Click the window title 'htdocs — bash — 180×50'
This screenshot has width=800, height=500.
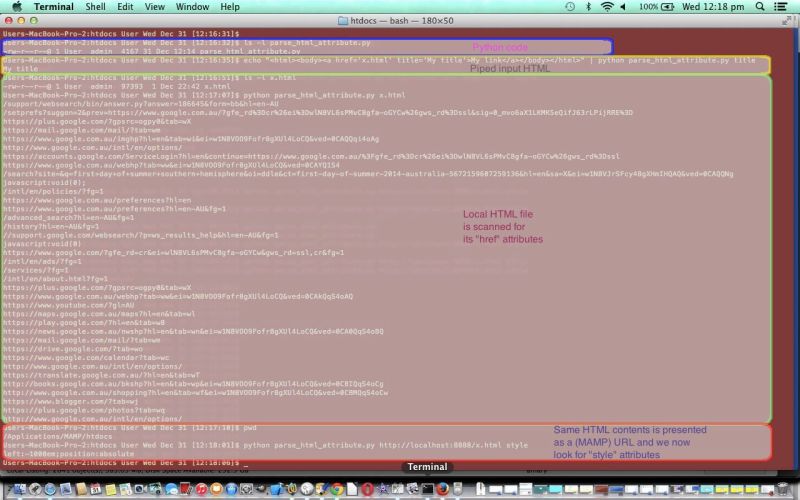402,21
